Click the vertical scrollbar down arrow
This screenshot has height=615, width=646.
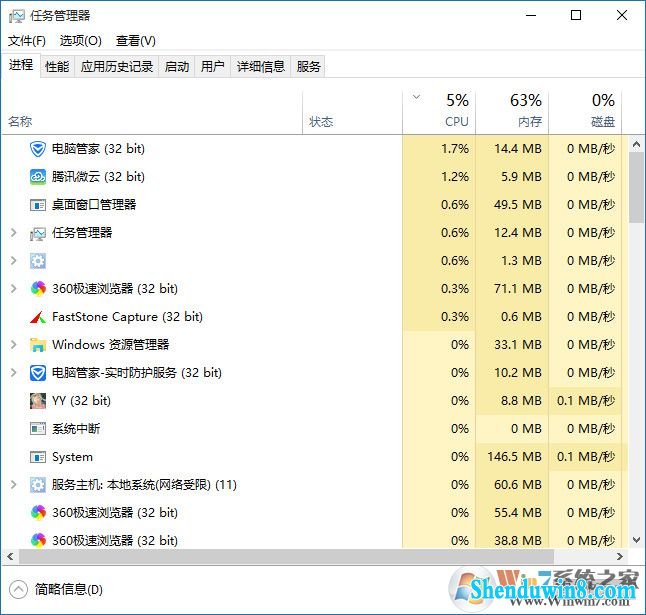point(637,540)
